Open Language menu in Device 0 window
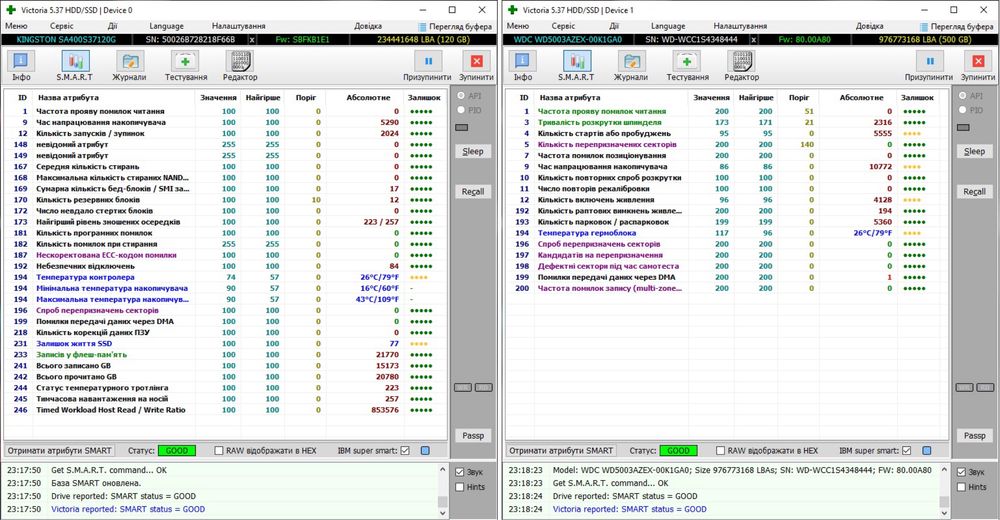Viewport: 1000px width, 520px height. coord(166,26)
